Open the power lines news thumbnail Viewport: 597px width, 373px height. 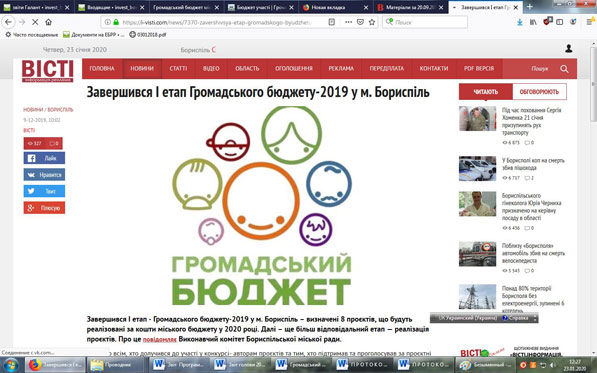pyautogui.click(x=477, y=297)
